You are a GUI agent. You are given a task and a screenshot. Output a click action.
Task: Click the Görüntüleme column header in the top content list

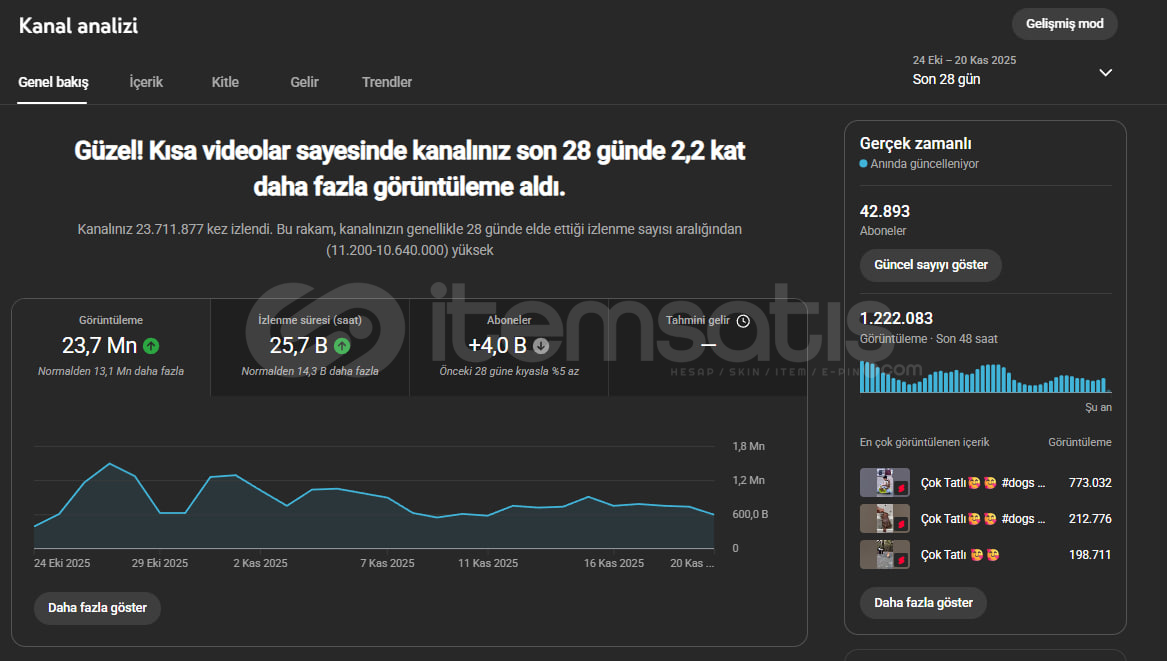(1079, 442)
